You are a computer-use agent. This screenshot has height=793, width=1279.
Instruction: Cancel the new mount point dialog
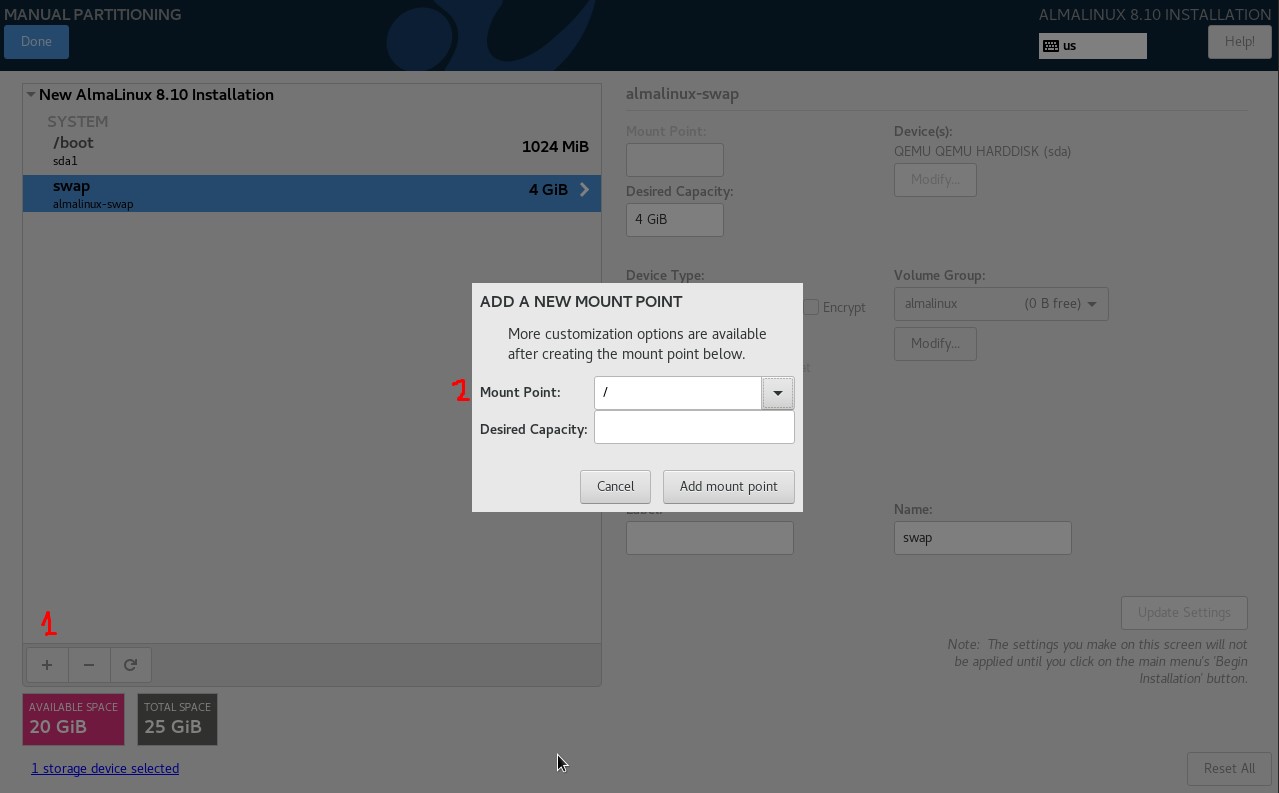tap(615, 487)
